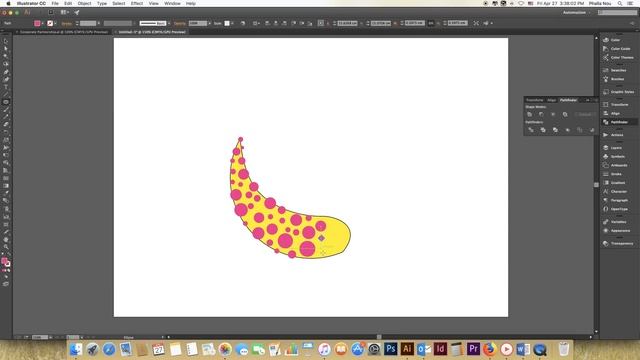The width and height of the screenshot is (640, 360).
Task: Click Divide in Pathfinders row
Action: click(x=531, y=130)
